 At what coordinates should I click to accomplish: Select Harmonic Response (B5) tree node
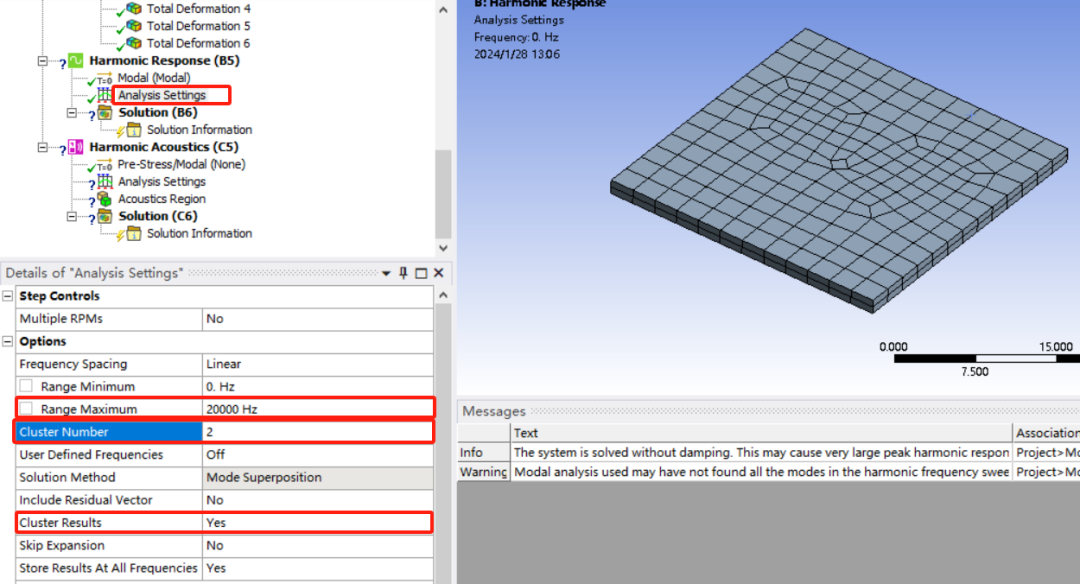coord(164,61)
